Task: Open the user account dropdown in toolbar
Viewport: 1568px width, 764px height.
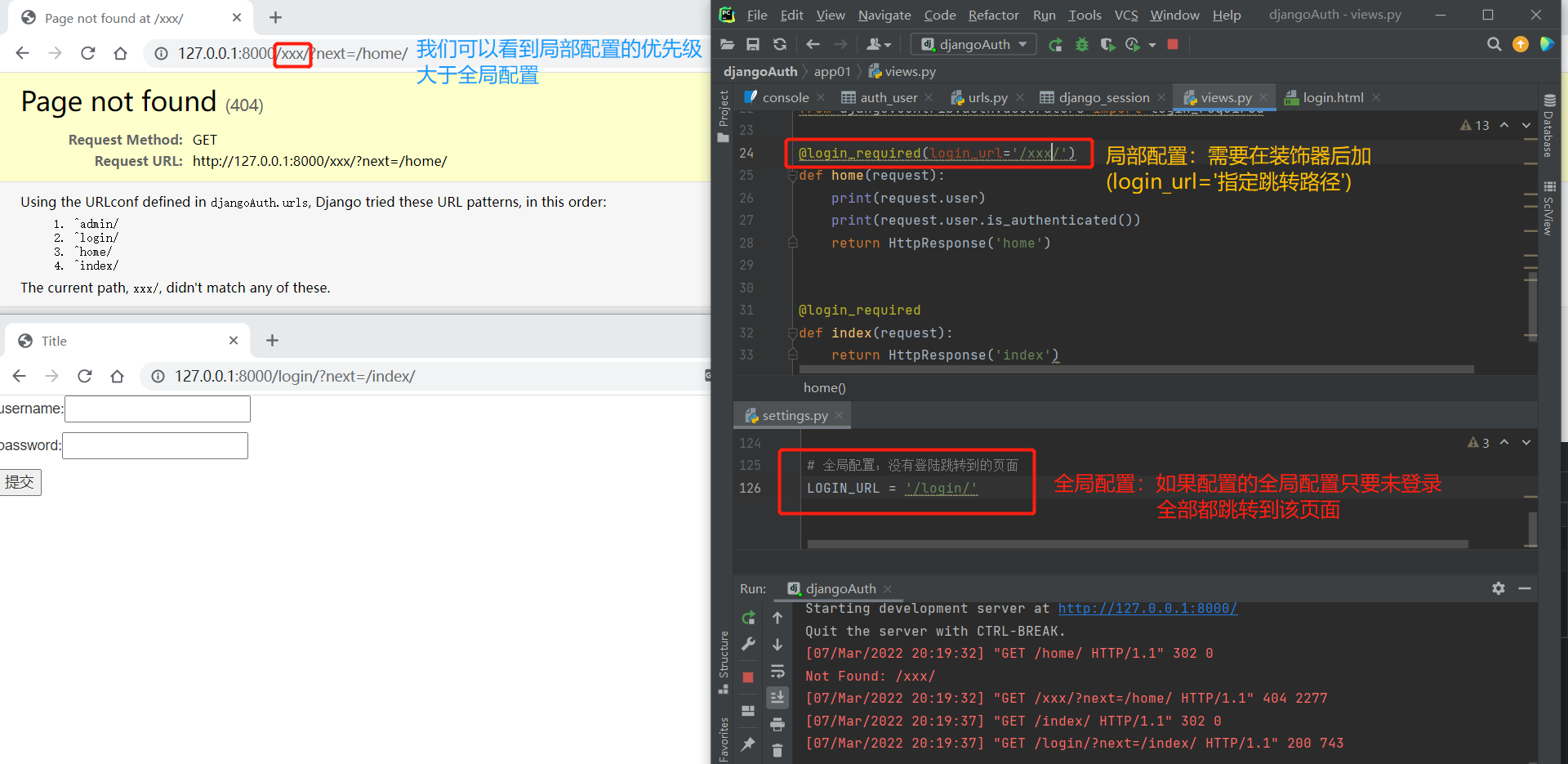Action: 878,44
